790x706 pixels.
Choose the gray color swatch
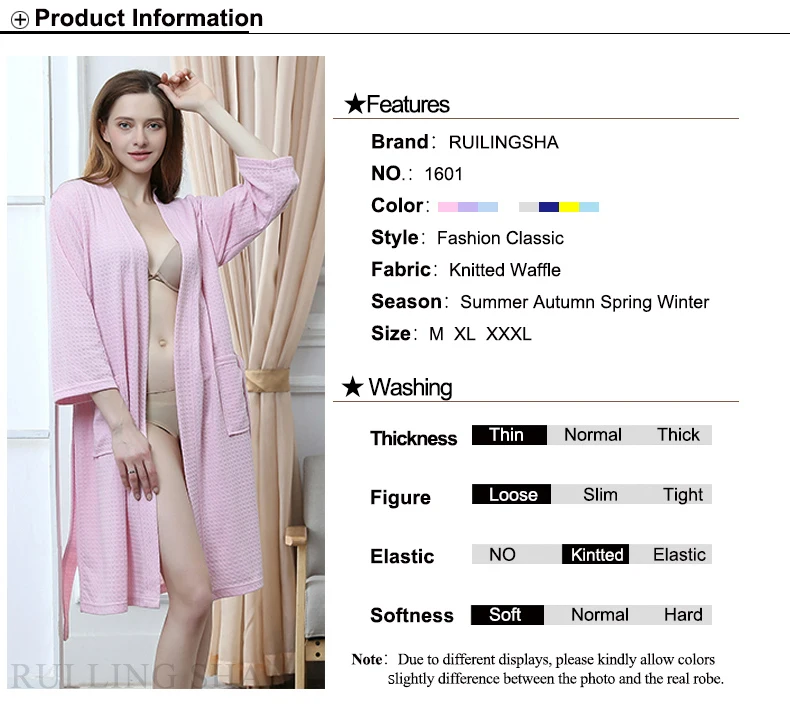[529, 207]
